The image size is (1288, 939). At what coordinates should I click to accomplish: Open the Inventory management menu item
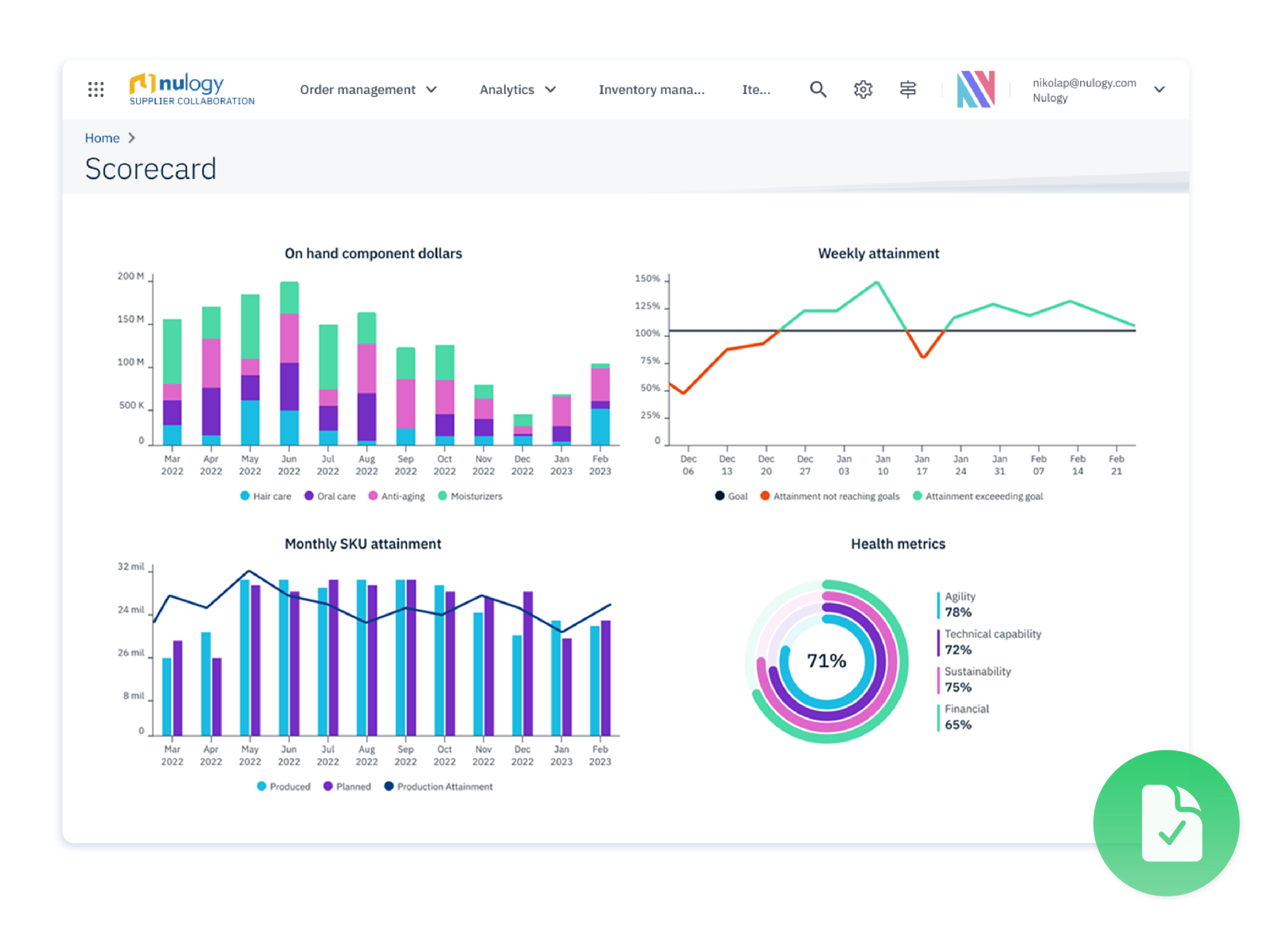[651, 90]
